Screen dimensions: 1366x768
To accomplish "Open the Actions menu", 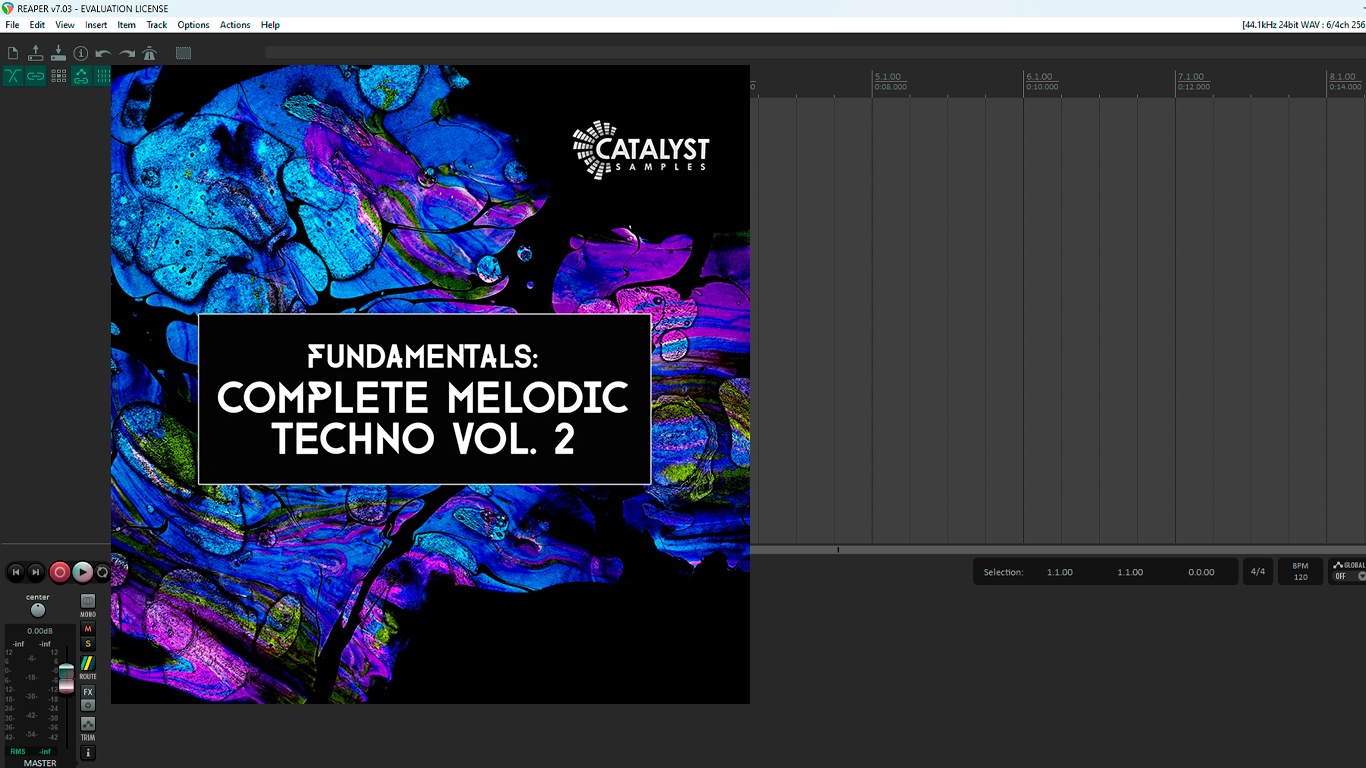I will (x=235, y=25).
